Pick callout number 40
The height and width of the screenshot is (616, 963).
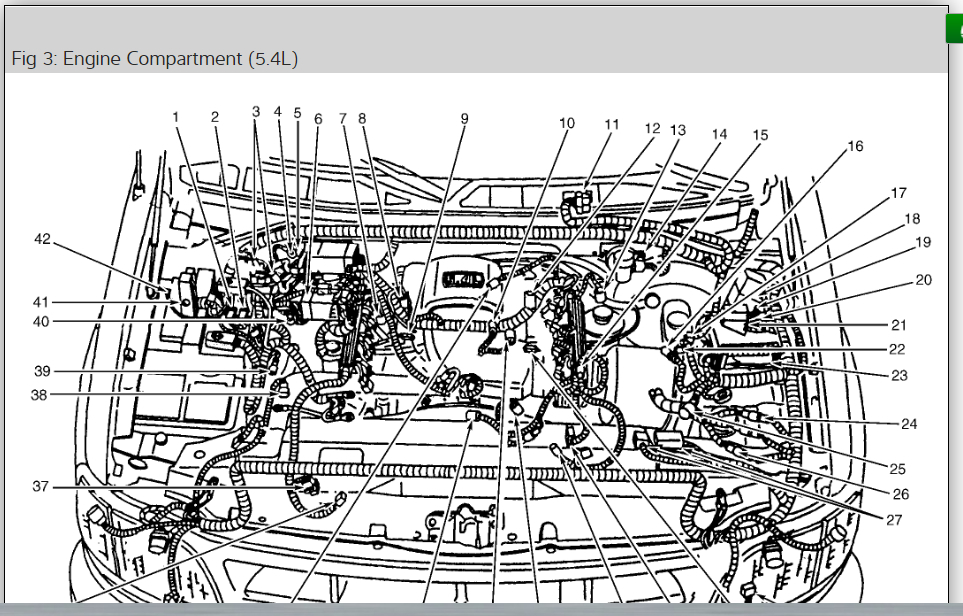[x=41, y=321]
